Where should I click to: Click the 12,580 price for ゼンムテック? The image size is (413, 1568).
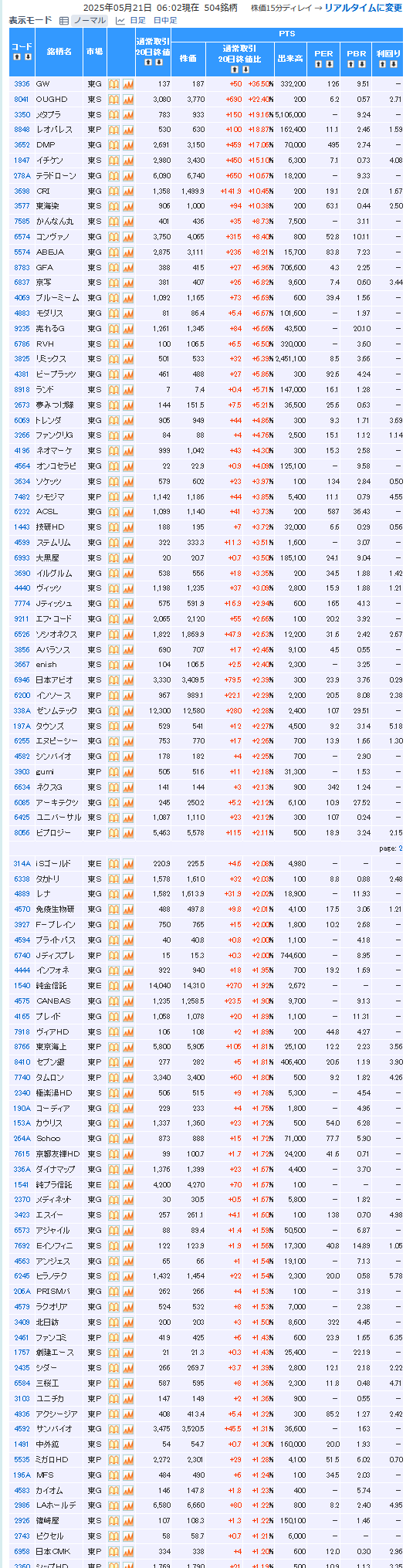[x=192, y=710]
